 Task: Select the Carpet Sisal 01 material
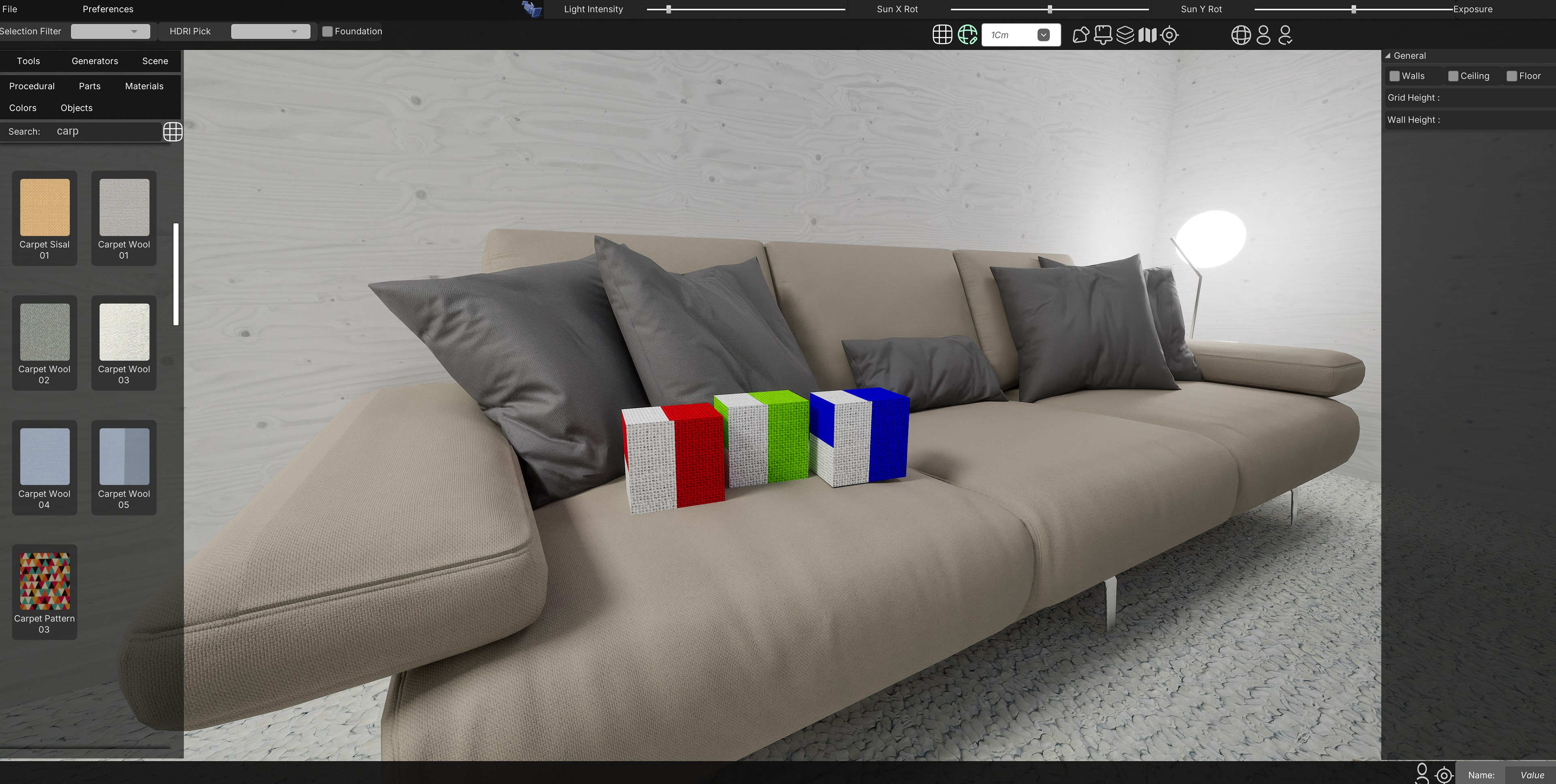point(45,219)
